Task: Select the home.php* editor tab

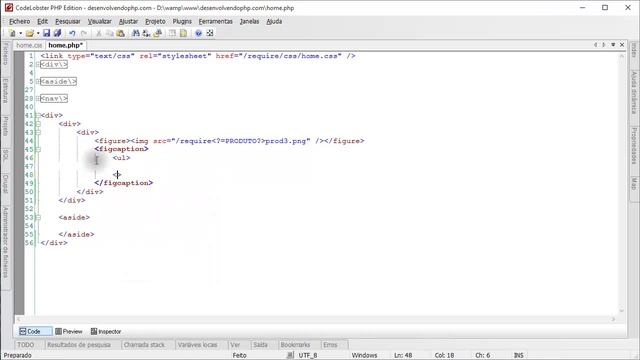Action: click(66, 45)
